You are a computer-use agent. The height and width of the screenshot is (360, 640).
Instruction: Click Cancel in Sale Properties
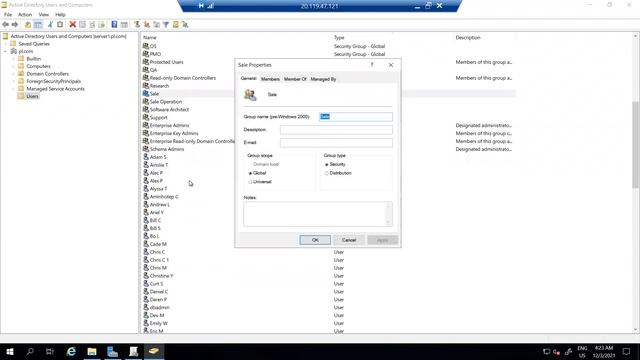point(349,240)
